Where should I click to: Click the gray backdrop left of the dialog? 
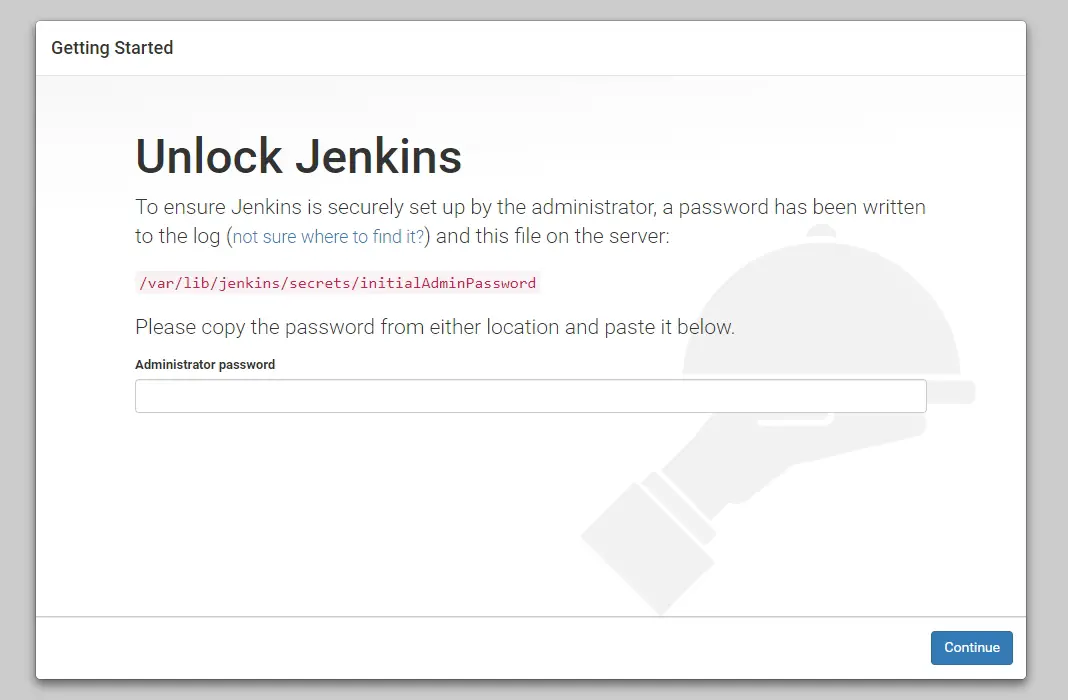click(x=17, y=350)
